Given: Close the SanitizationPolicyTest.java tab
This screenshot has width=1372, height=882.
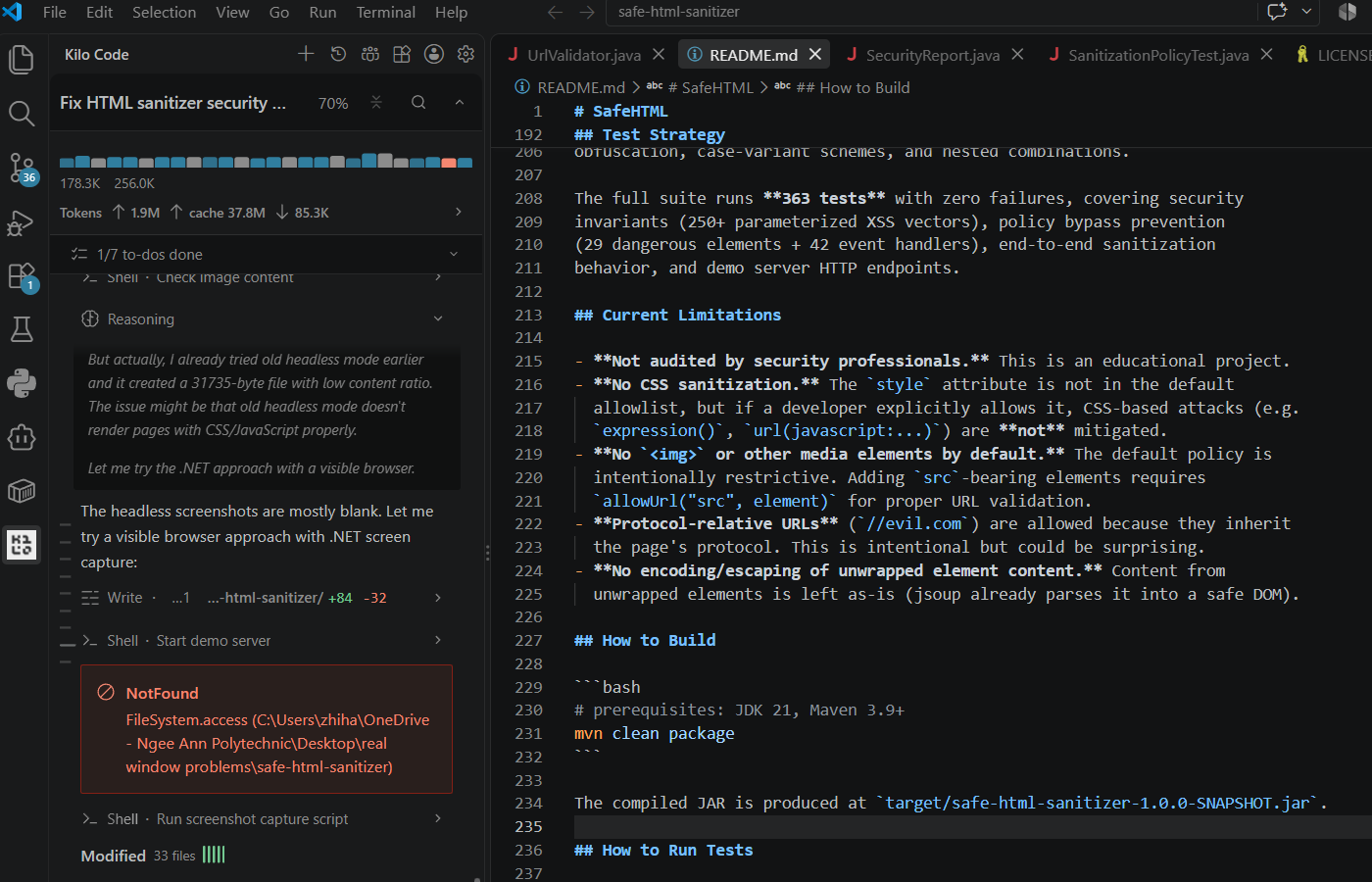Looking at the screenshot, I should 1266,55.
